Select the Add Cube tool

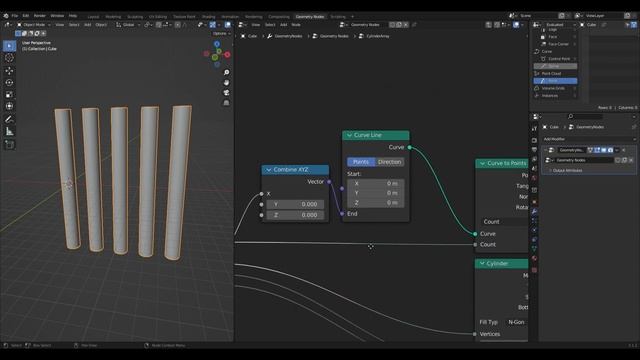pyautogui.click(x=9, y=144)
